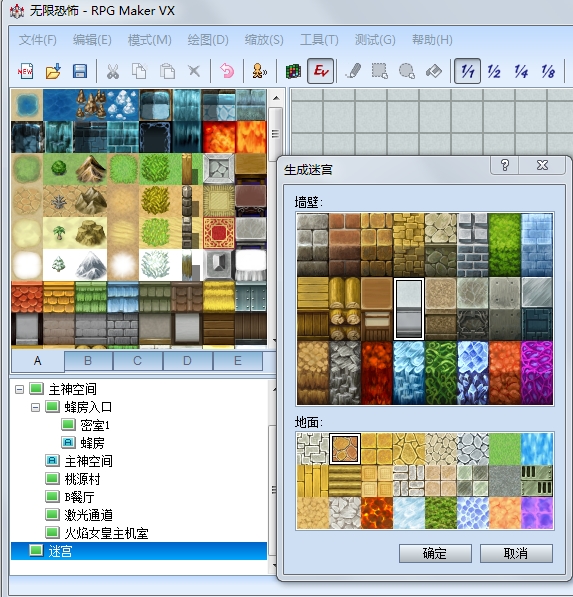Open the 绘图(D) menu
Image resolution: width=573 pixels, height=597 pixels.
coord(208,40)
